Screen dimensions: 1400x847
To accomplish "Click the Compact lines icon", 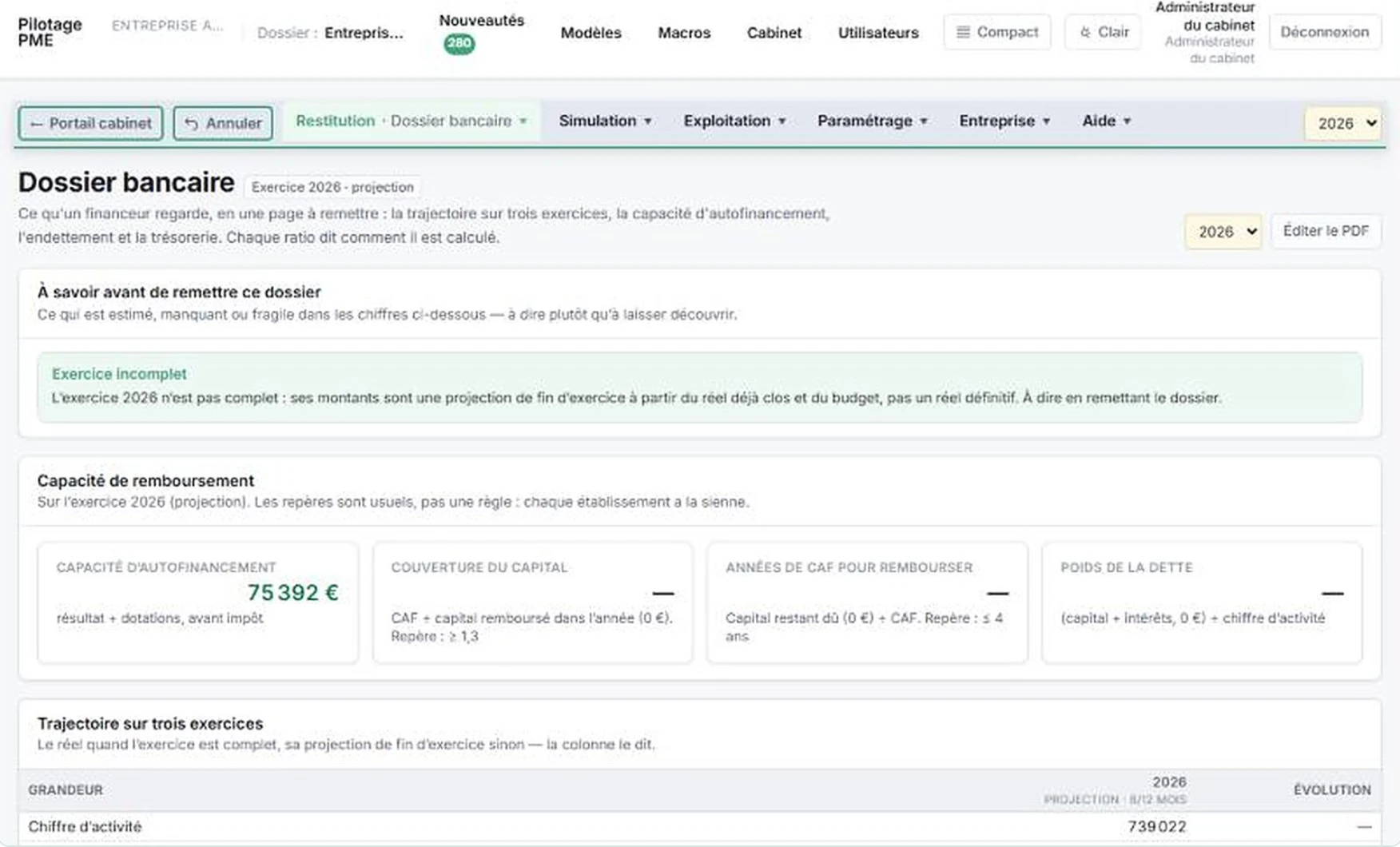I will coord(963,32).
